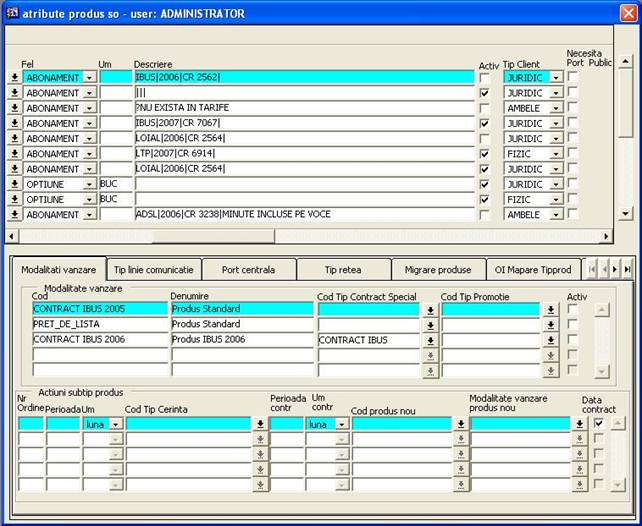Screen dimensions: 642x526
Task: Enable Activ checkbox for IBUS|2006|CR 2562 row
Action: (x=485, y=77)
